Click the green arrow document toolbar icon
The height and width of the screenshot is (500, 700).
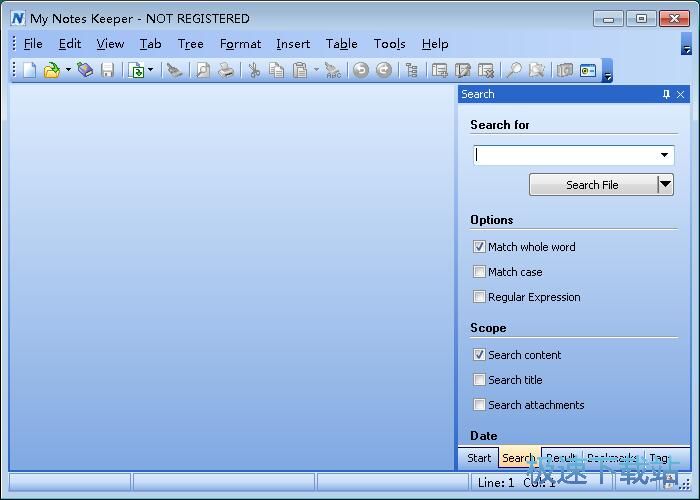coord(136,70)
